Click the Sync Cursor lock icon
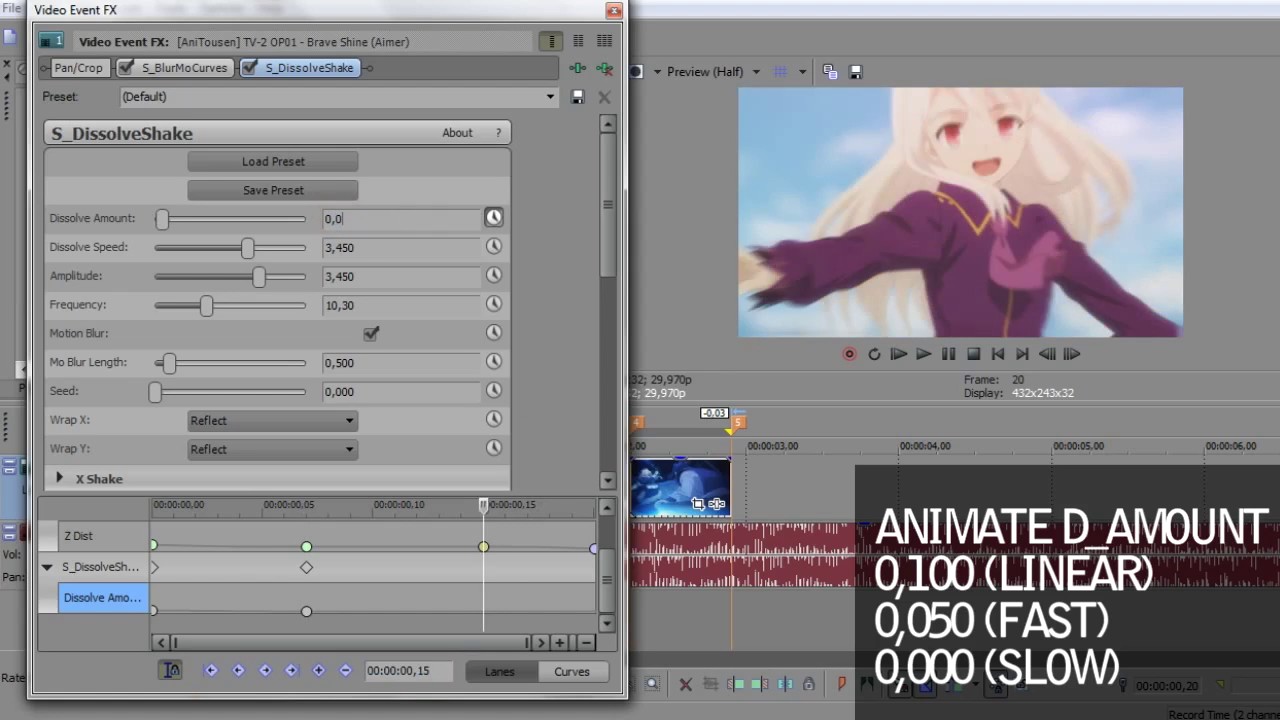The width and height of the screenshot is (1280, 720). [x=171, y=671]
